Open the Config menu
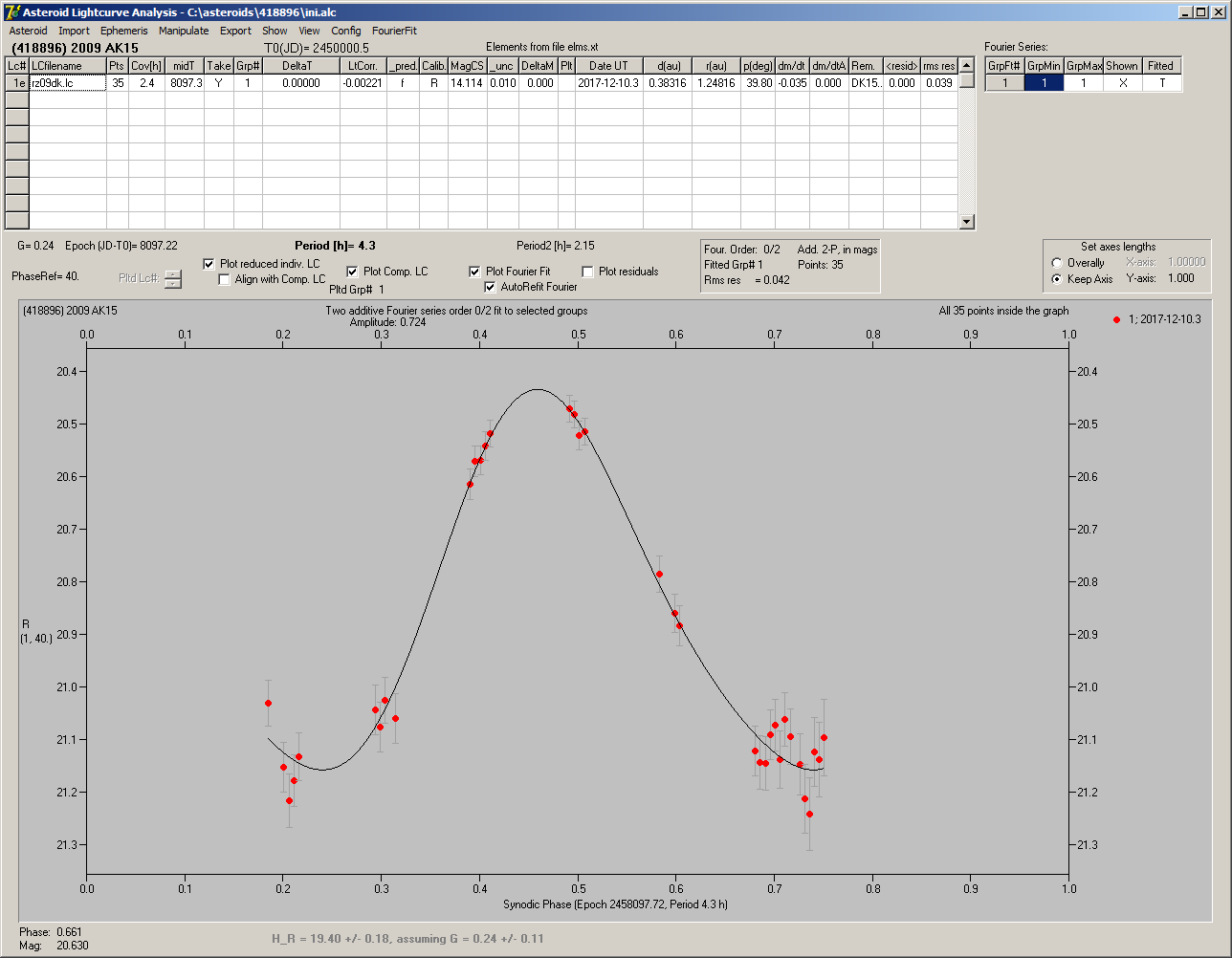This screenshot has width=1232, height=958. point(346,31)
